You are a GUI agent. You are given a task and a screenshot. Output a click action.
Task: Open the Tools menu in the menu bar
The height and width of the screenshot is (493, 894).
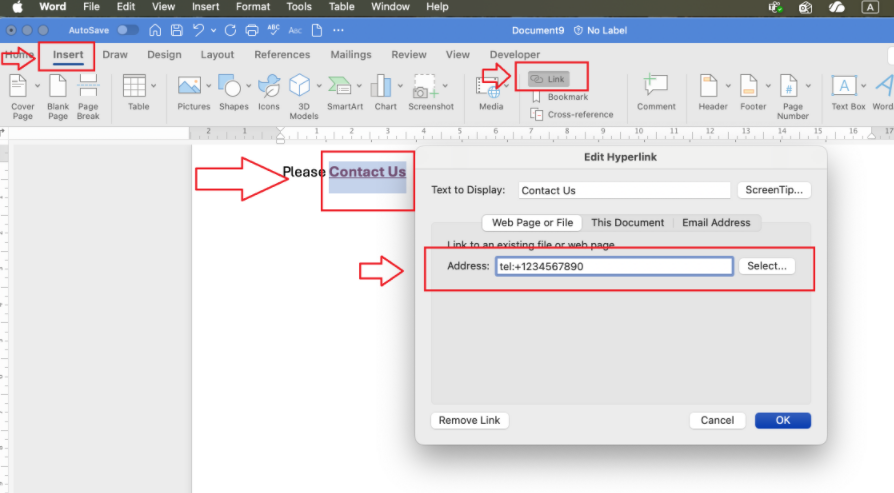pos(299,7)
